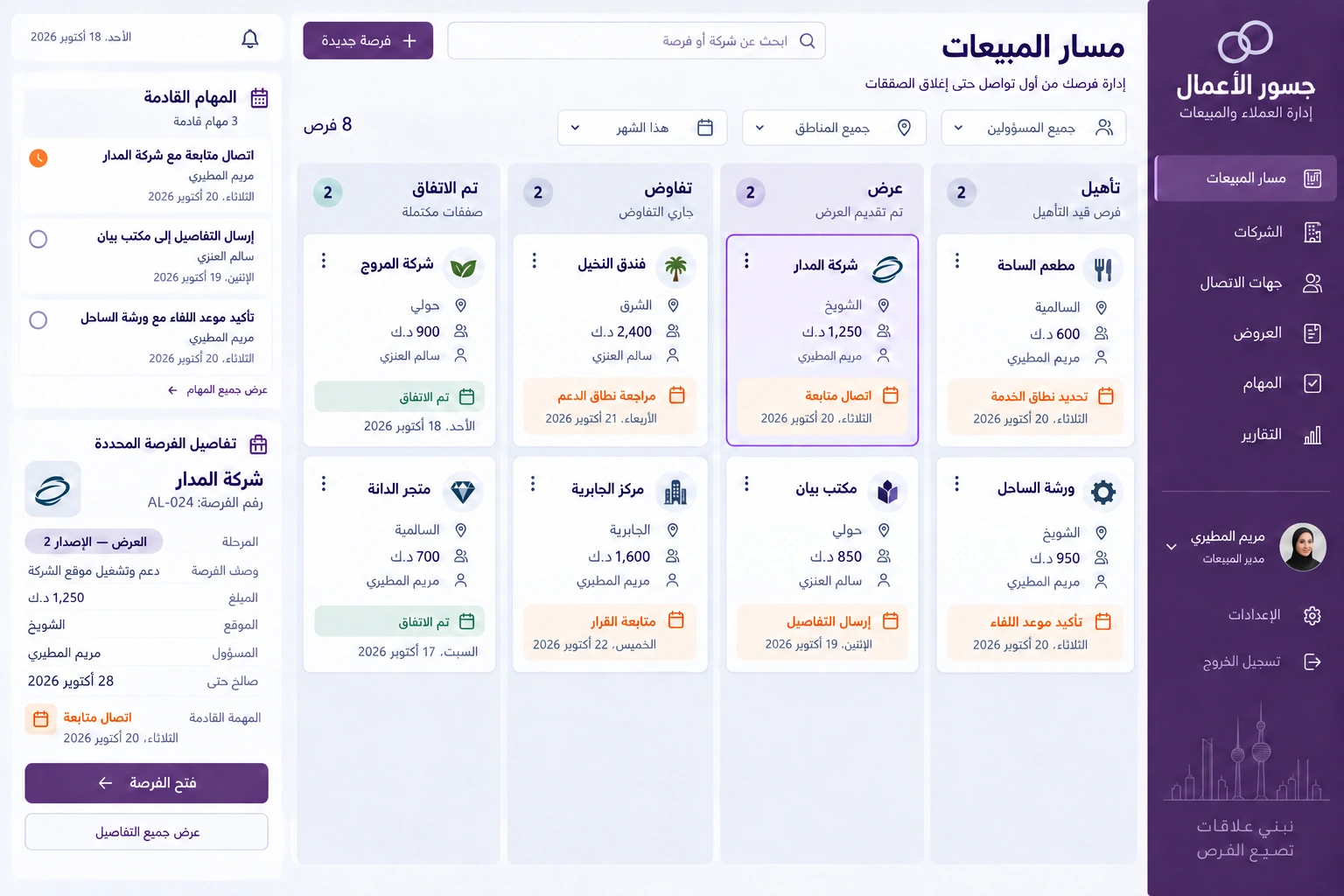The width and height of the screenshot is (1344, 896).
Task: Click the شركة المدار logo in details panel
Action: pos(53,490)
